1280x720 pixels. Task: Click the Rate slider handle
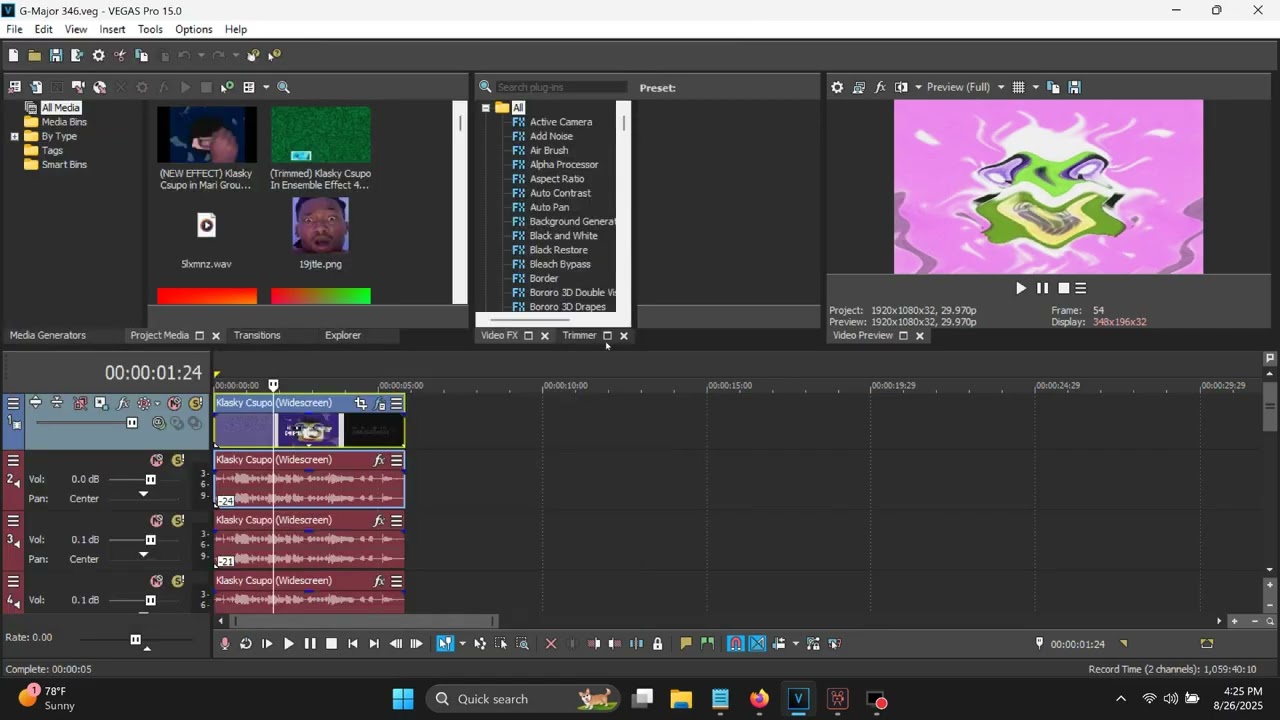tap(136, 639)
